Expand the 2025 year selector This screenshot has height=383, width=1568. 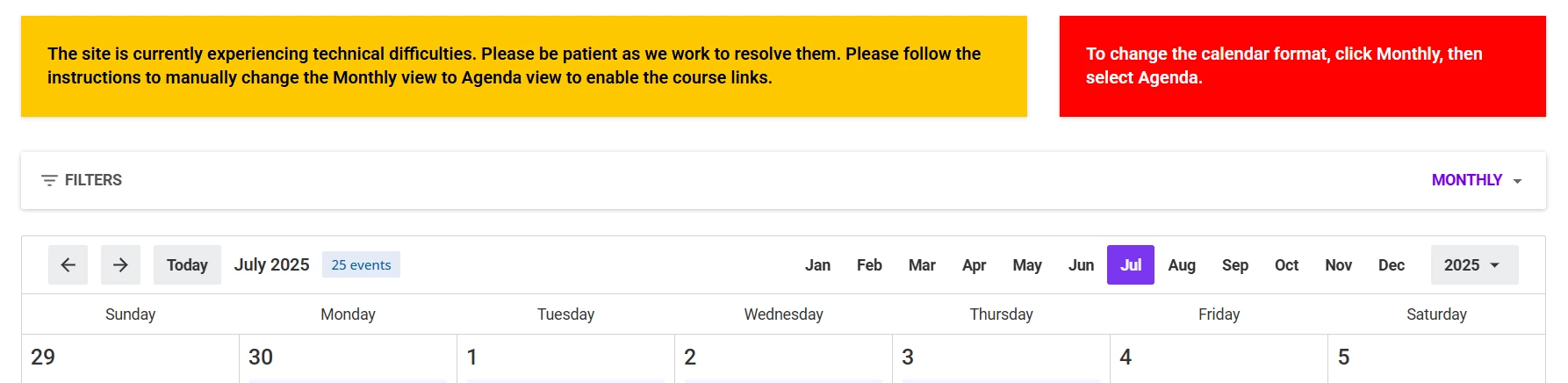[x=1473, y=265]
